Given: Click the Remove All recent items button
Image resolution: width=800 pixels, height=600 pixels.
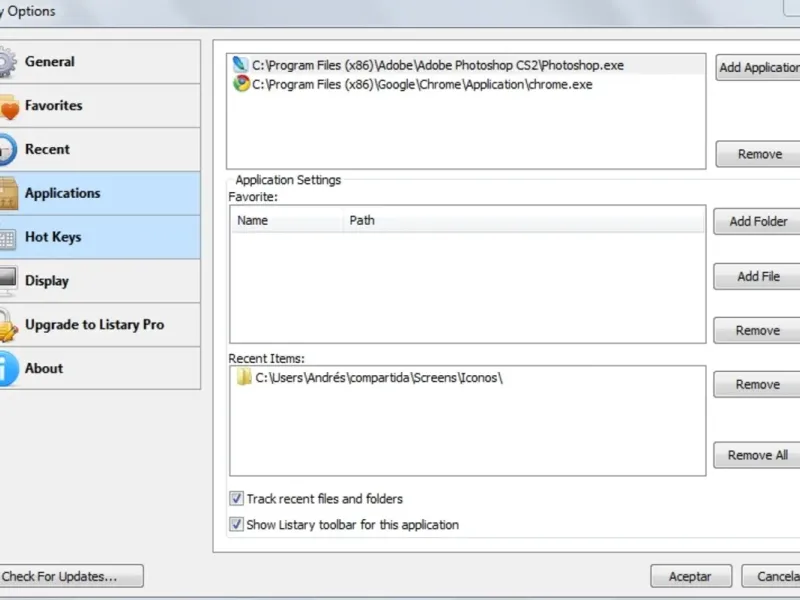Looking at the screenshot, I should (757, 455).
